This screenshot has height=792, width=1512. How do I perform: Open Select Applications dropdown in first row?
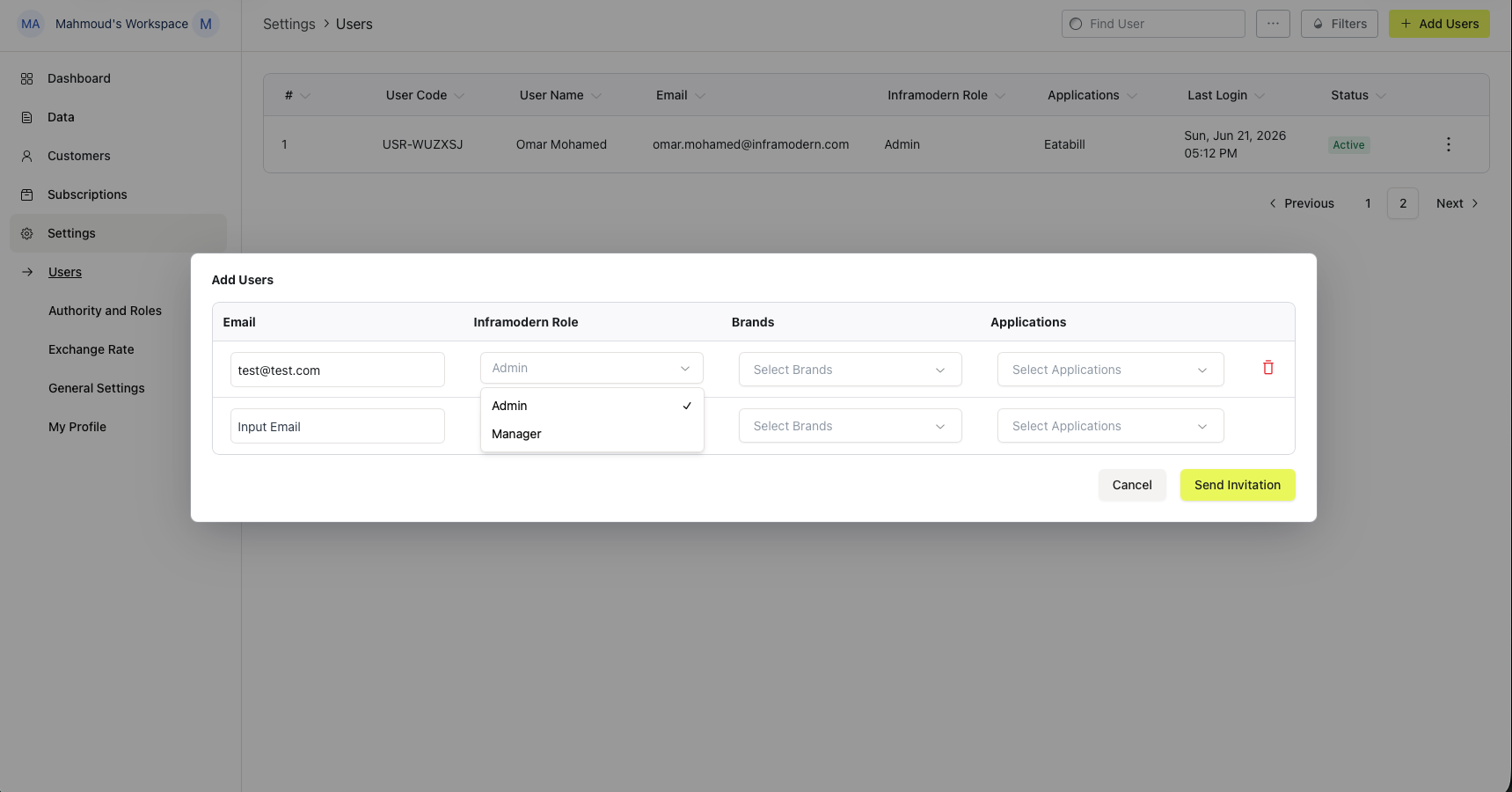(x=1111, y=370)
